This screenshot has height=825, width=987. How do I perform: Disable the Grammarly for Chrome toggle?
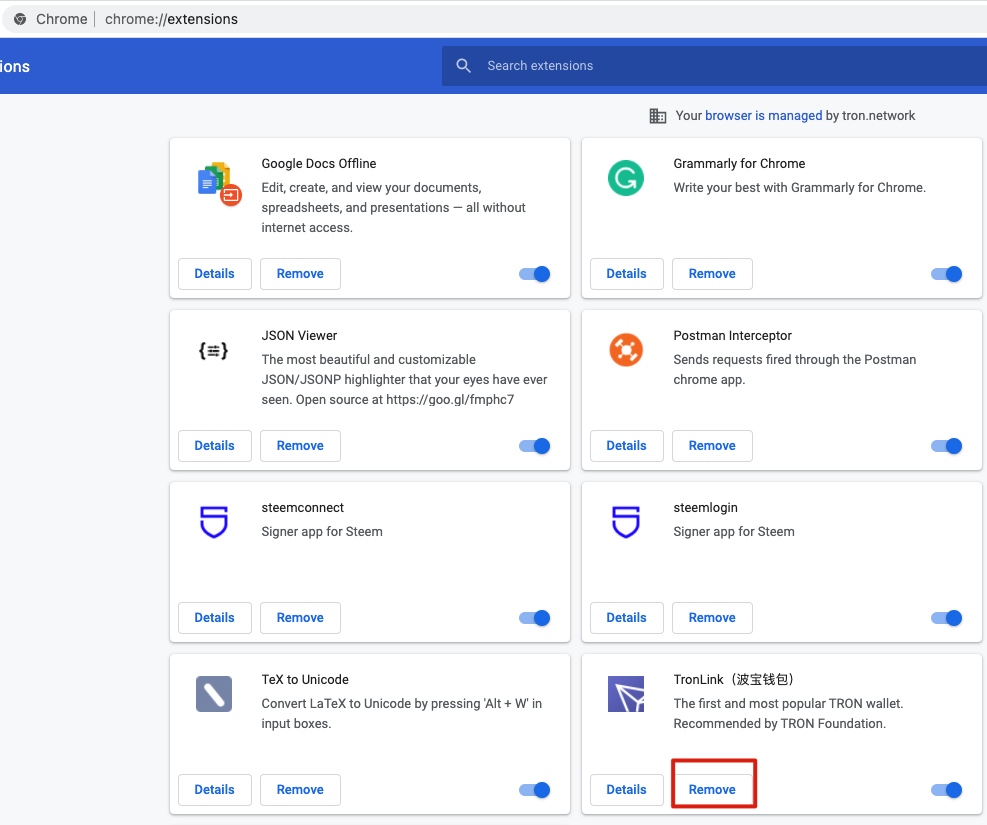(946, 274)
